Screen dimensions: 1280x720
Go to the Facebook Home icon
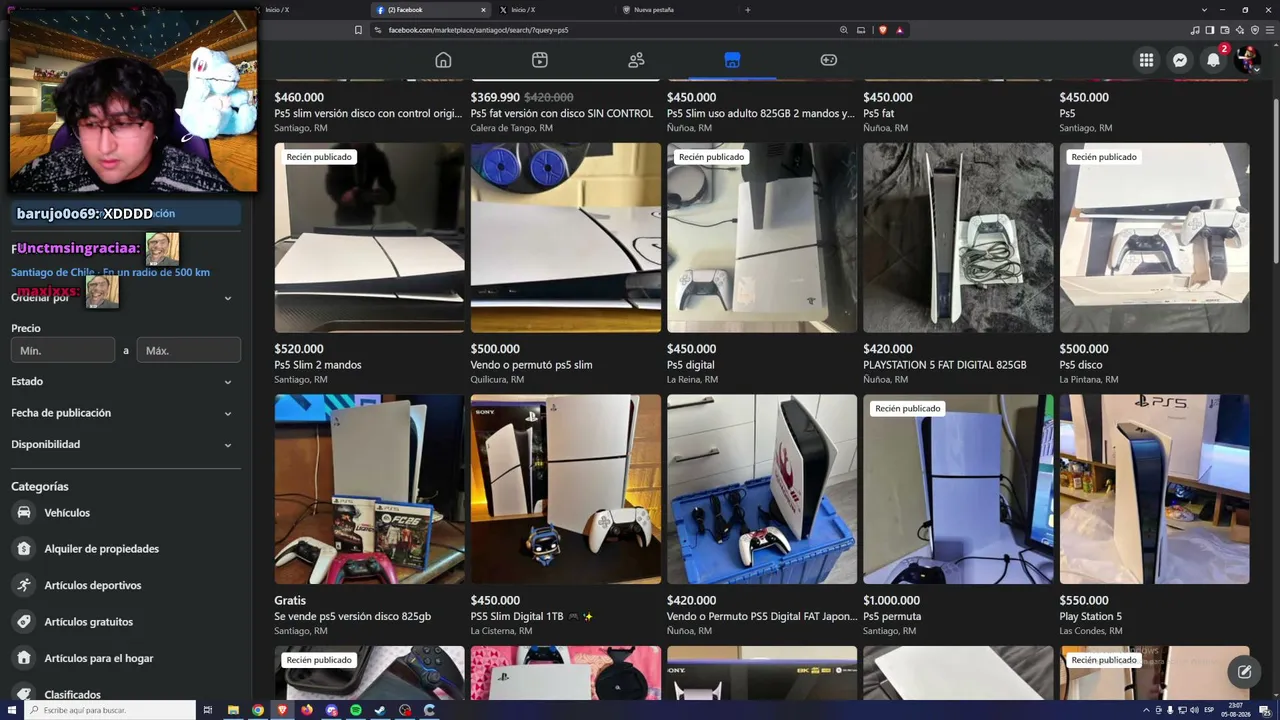[443, 60]
